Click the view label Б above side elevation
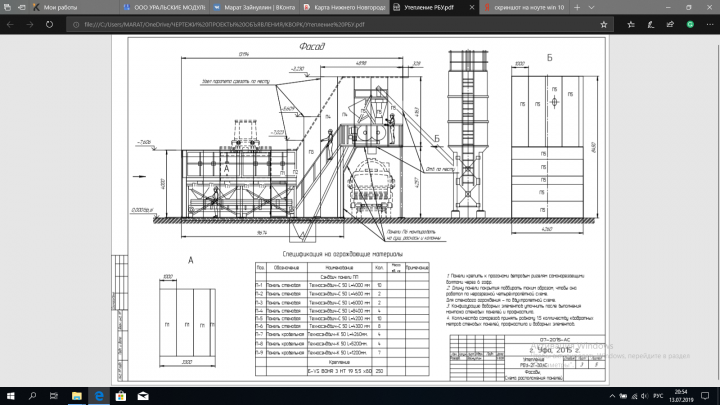720x405 pixels. (x=550, y=58)
